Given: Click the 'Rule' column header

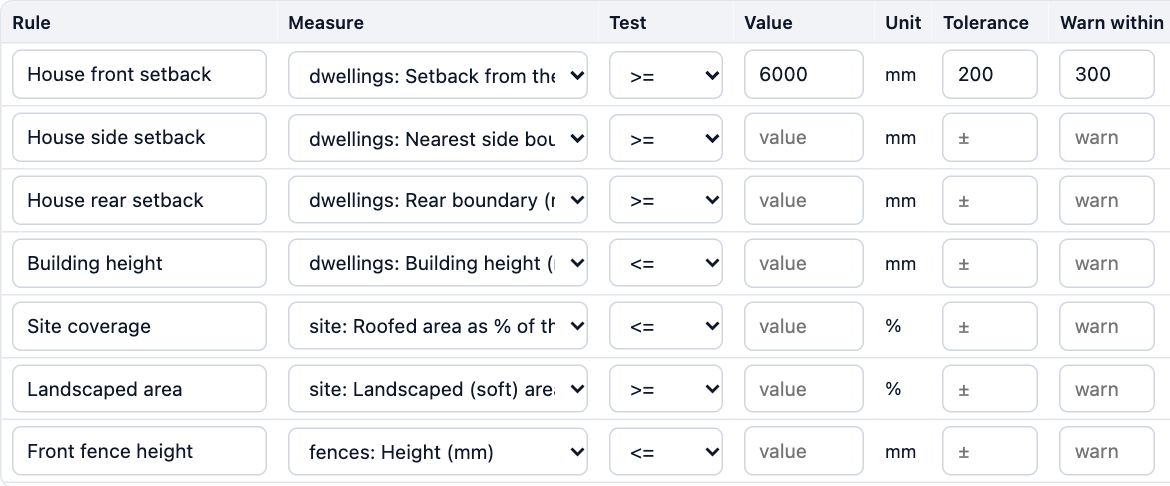Looking at the screenshot, I should pos(31,23).
